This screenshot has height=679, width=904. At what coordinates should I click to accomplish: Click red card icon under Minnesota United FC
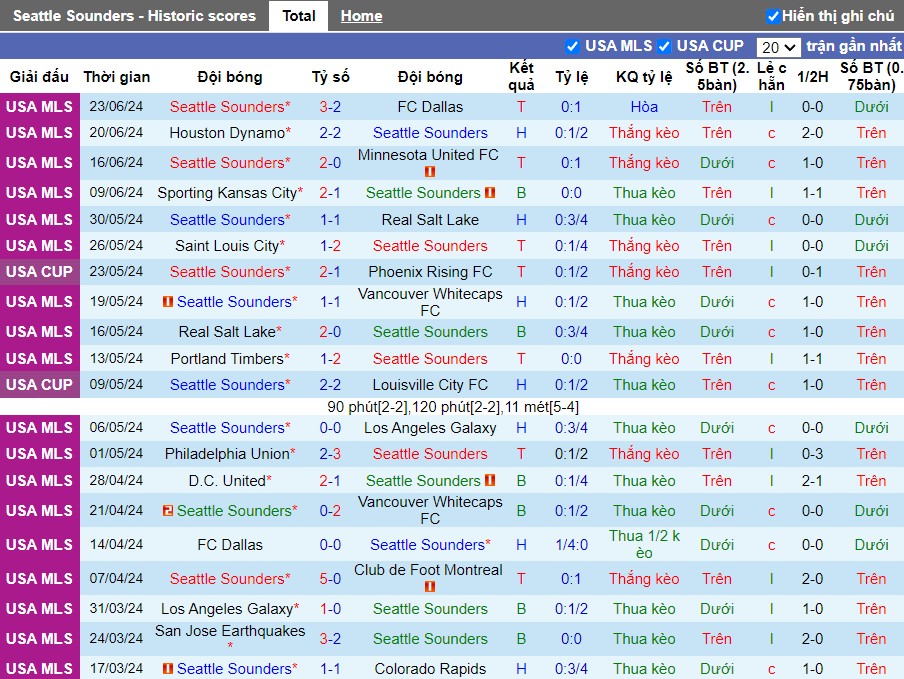[430, 172]
